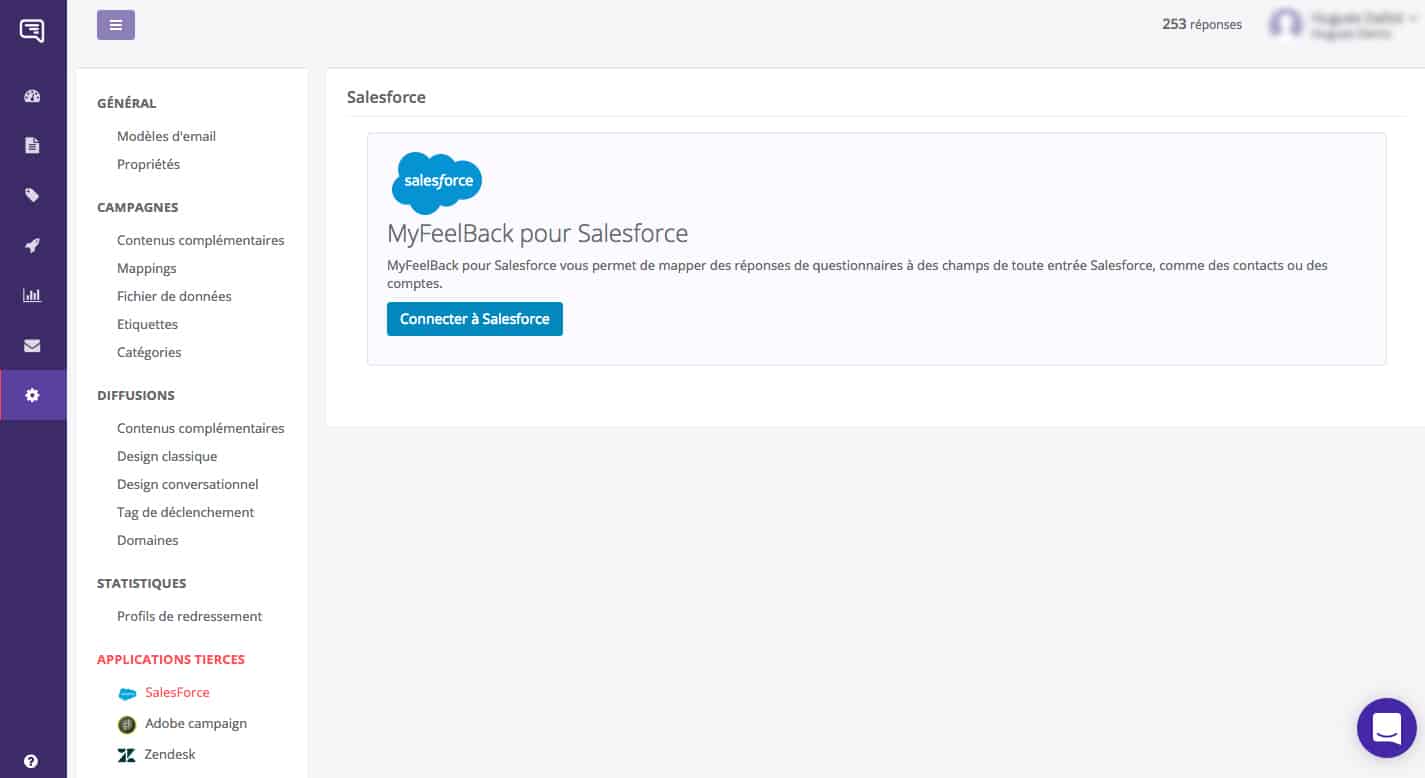Image resolution: width=1425 pixels, height=778 pixels.
Task: Click the Adobe campaign round icon
Action: point(127,724)
